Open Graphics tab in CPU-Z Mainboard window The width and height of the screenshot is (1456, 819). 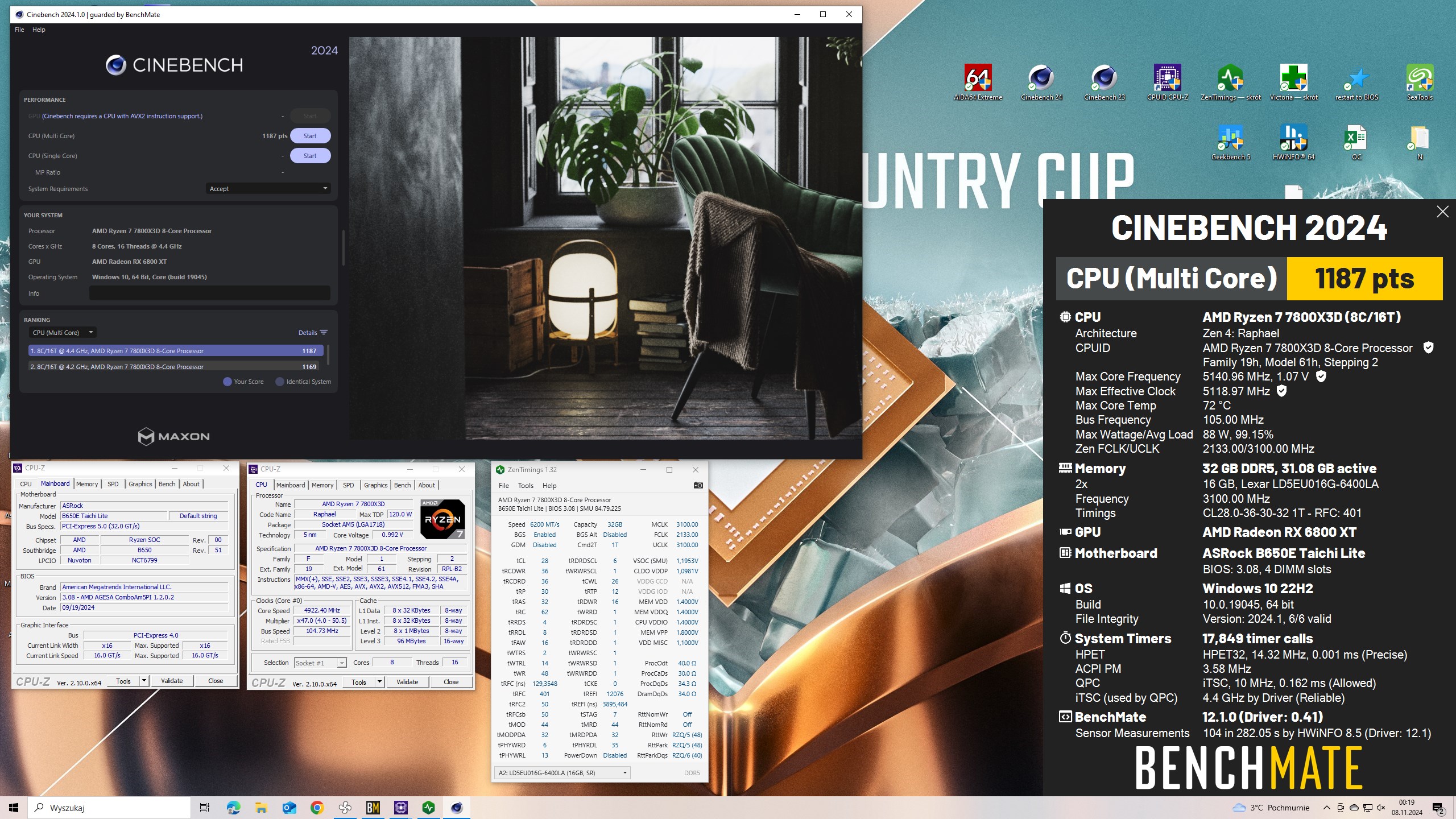[140, 484]
